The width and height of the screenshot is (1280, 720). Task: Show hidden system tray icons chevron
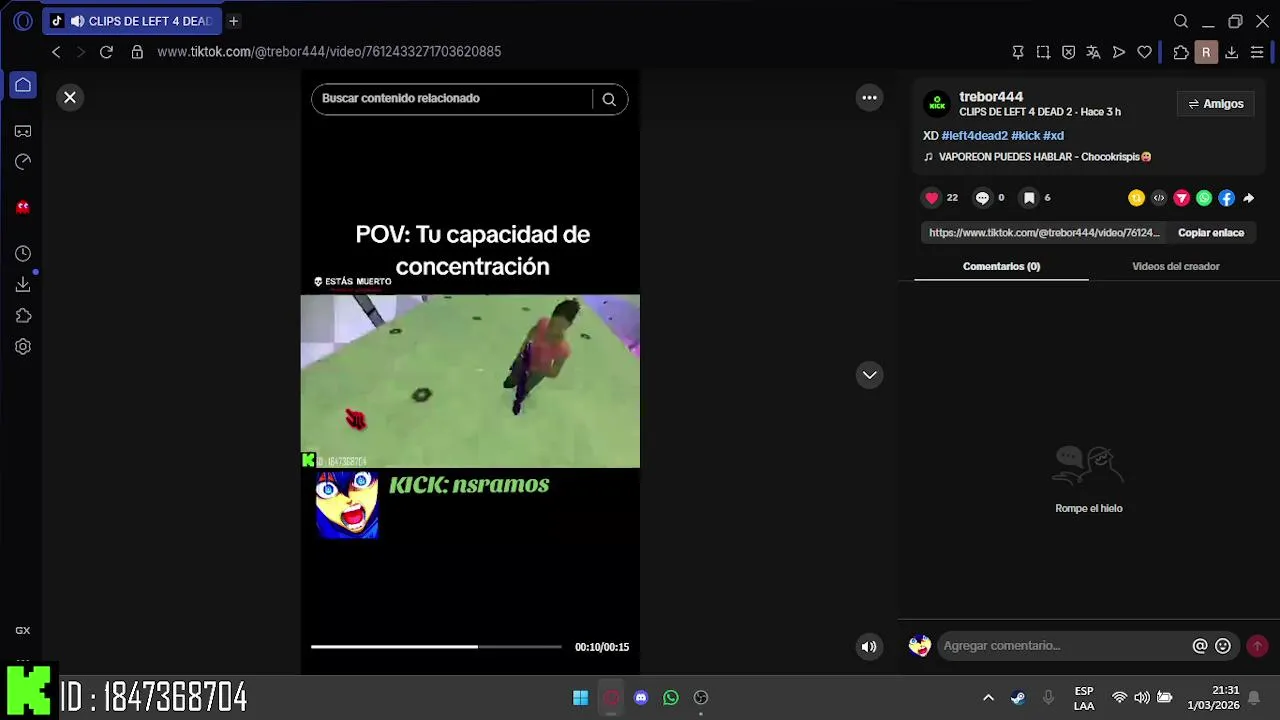988,698
